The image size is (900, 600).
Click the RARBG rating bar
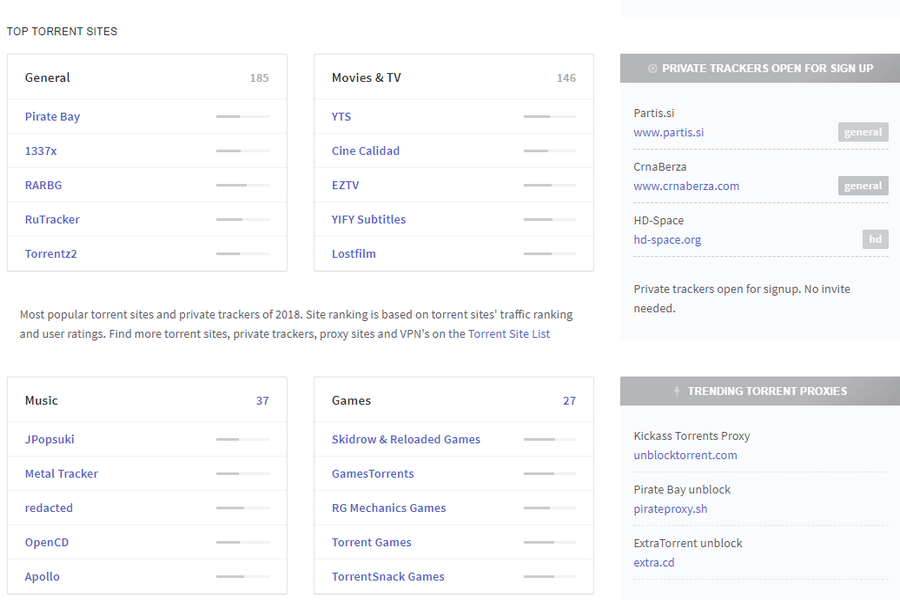(x=242, y=185)
